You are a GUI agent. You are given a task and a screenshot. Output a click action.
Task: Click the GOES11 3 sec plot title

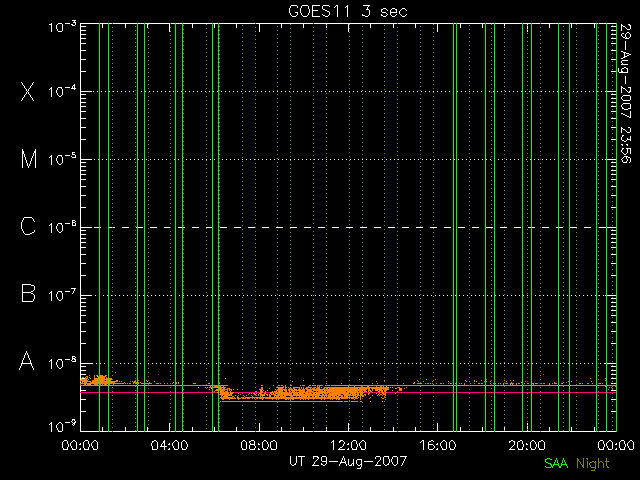pyautogui.click(x=348, y=11)
